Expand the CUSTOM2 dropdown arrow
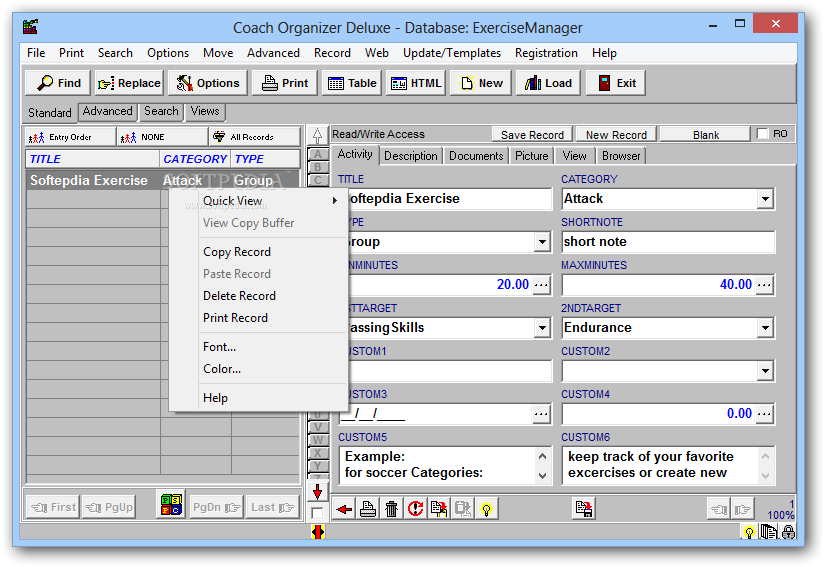825x567 pixels. point(765,371)
